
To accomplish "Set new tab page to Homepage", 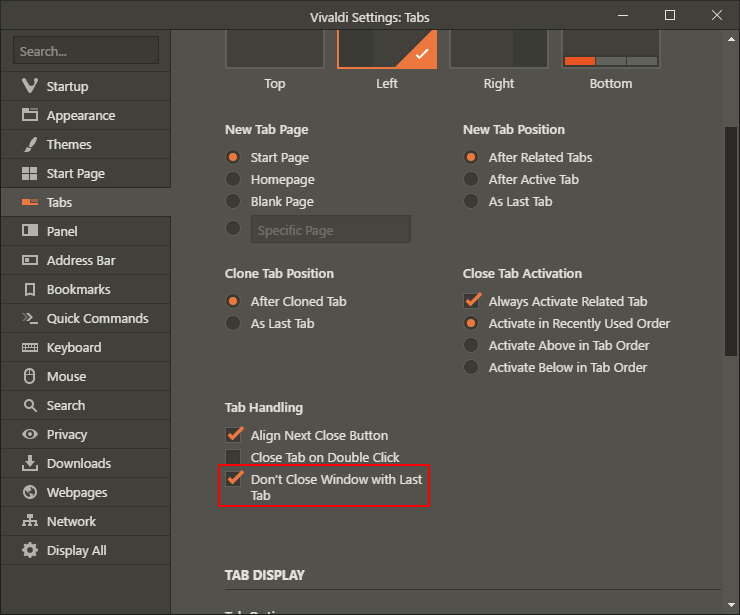I will 233,179.
